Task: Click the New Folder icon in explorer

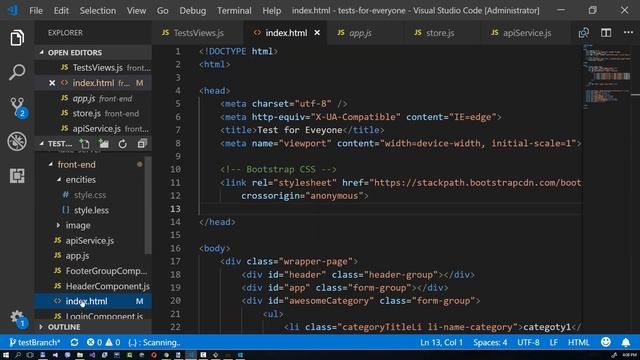Action: (x=104, y=144)
